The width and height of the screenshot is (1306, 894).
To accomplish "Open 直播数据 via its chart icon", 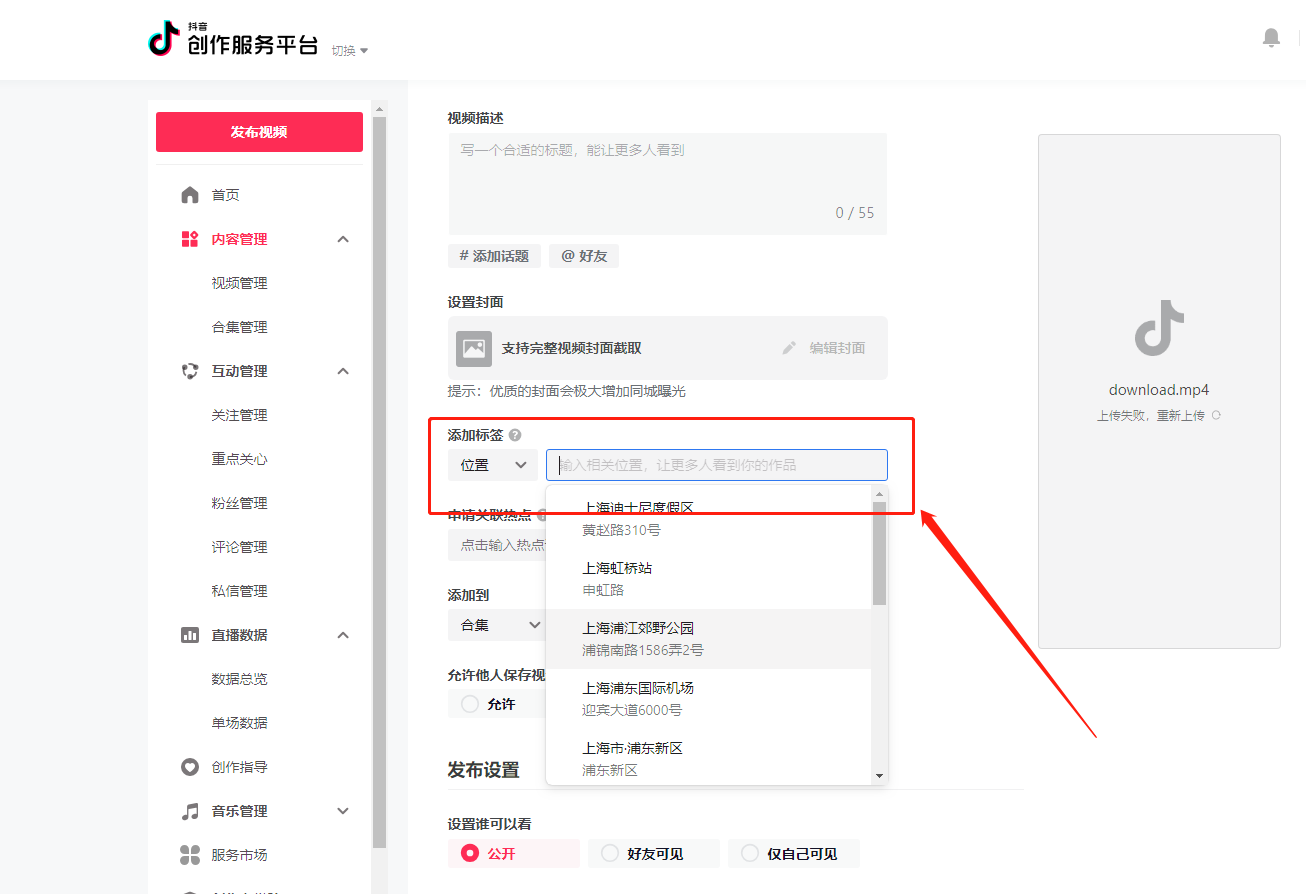I will (x=190, y=634).
